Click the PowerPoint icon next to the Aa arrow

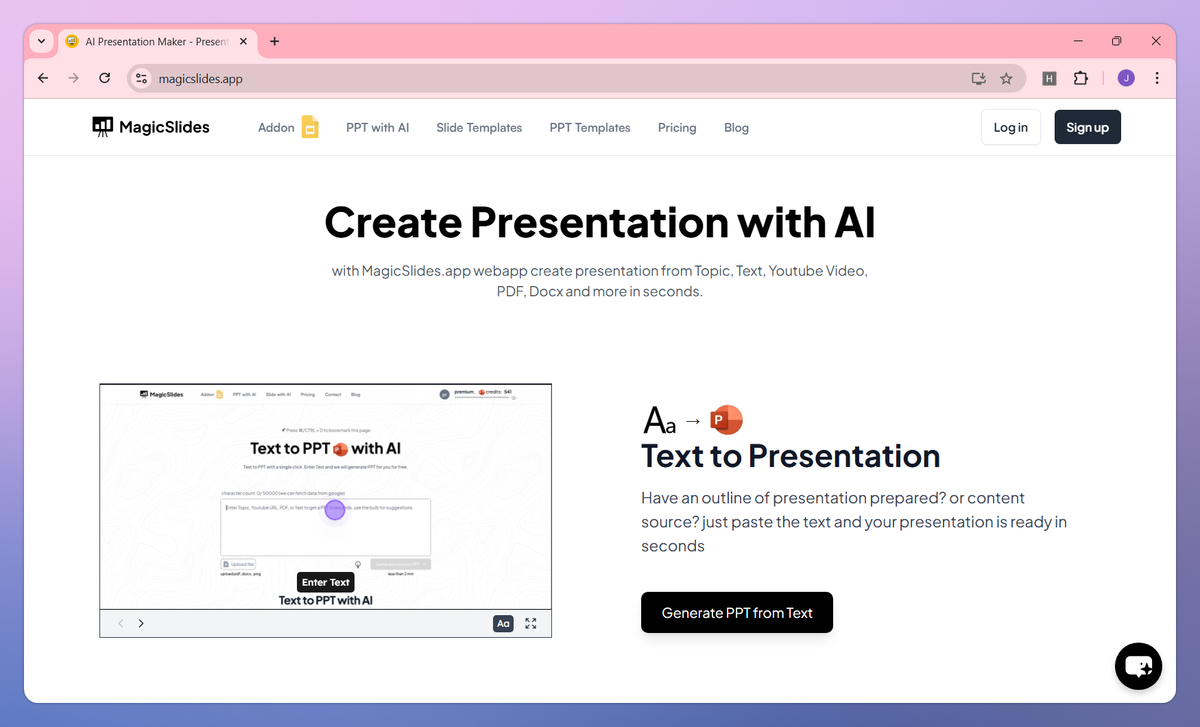(726, 420)
